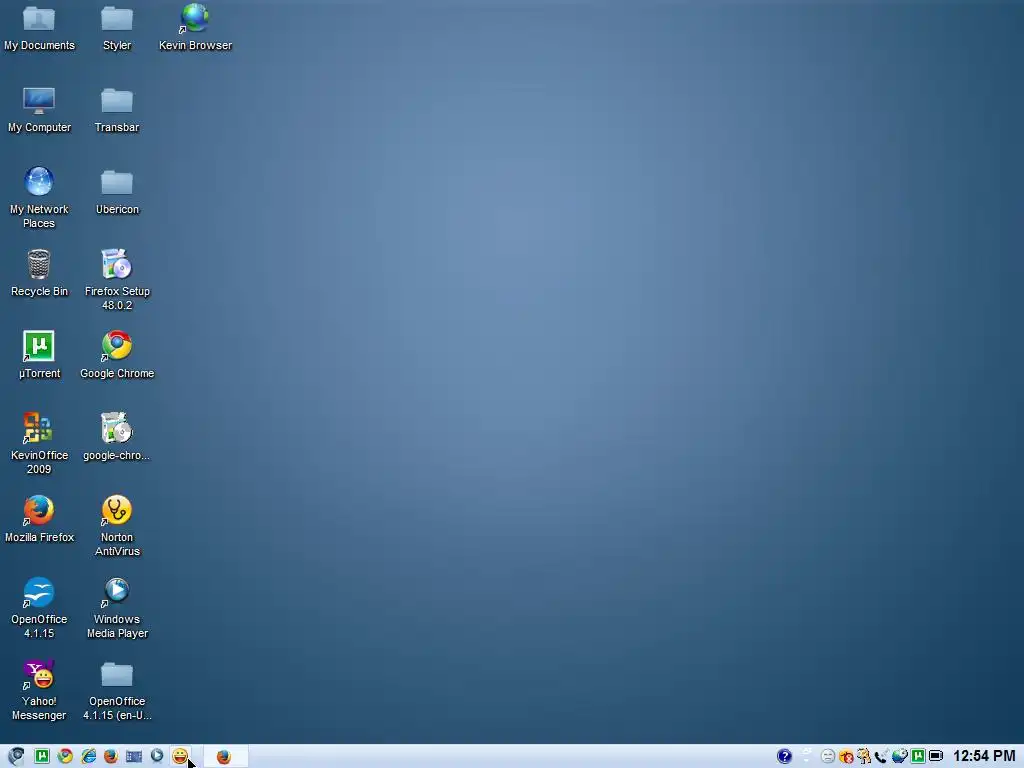Select the My Computer desktop icon
1024x768 pixels.
(39, 110)
